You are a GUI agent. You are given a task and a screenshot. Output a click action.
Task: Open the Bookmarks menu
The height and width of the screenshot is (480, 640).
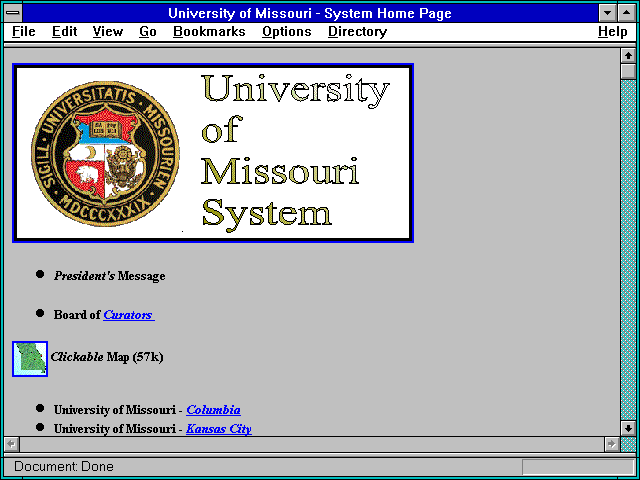pos(209,32)
